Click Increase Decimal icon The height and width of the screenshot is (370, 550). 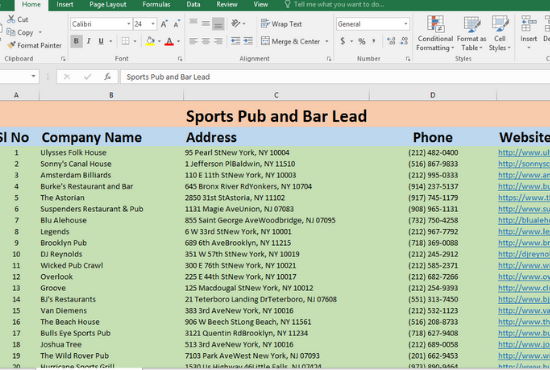coord(391,41)
